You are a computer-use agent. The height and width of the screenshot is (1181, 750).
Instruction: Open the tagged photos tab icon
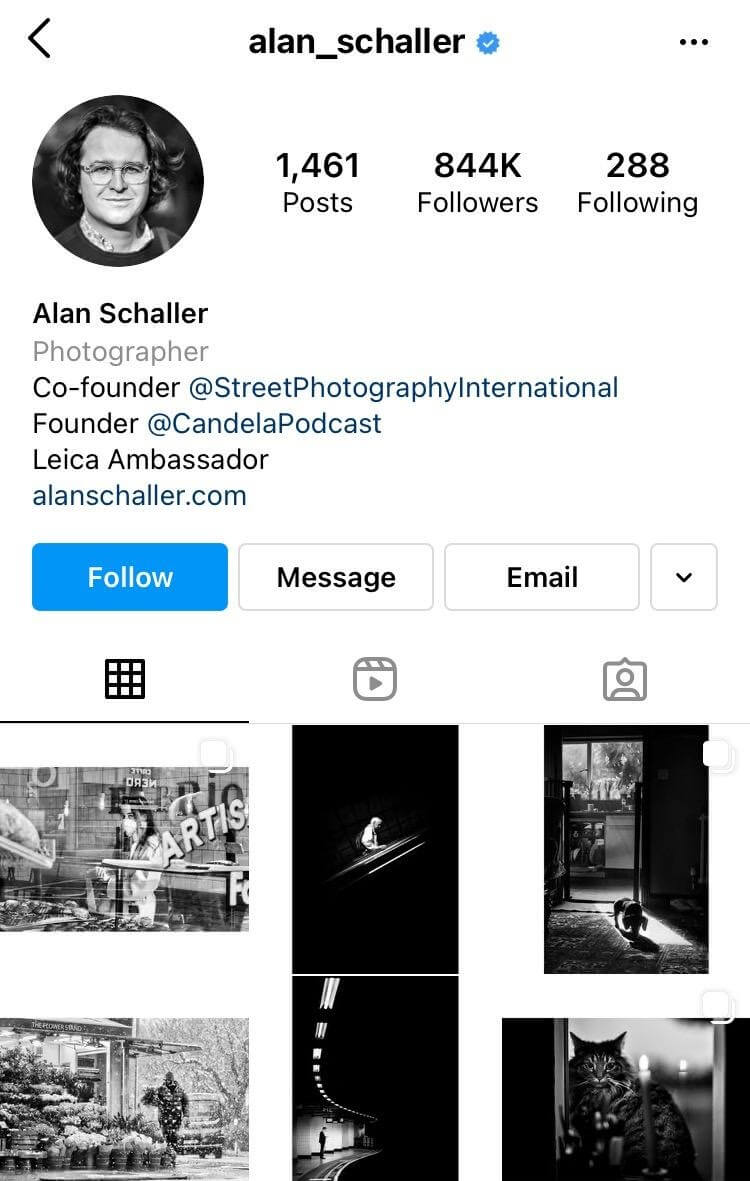[x=625, y=680]
